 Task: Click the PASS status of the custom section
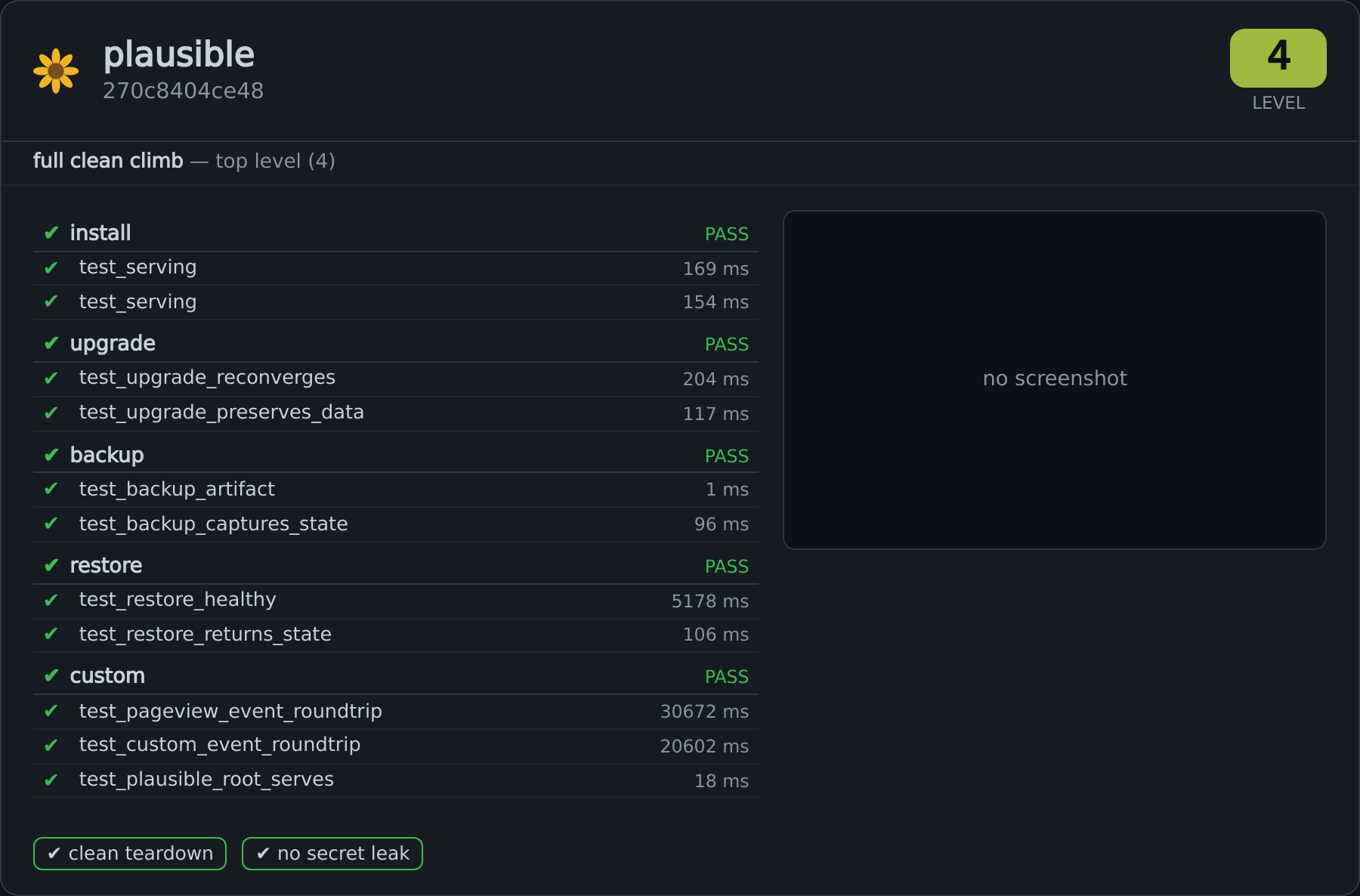[x=727, y=677]
